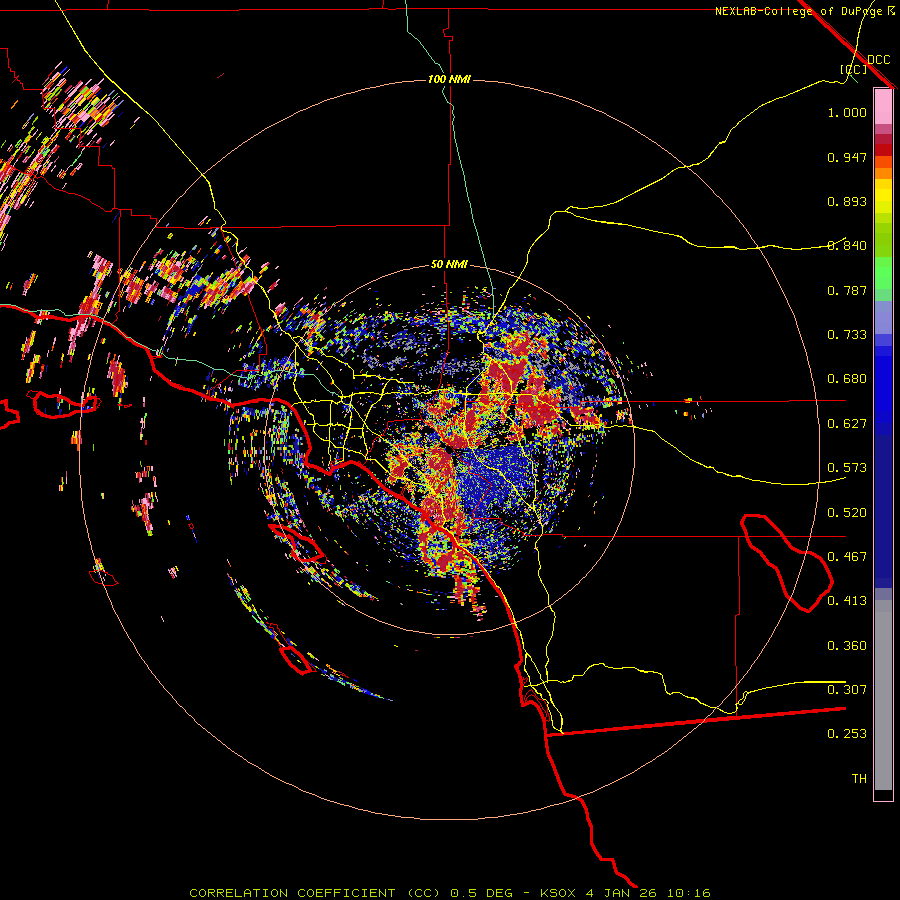Select the [CC] legend heading
The image size is (900, 900).
(x=853, y=69)
